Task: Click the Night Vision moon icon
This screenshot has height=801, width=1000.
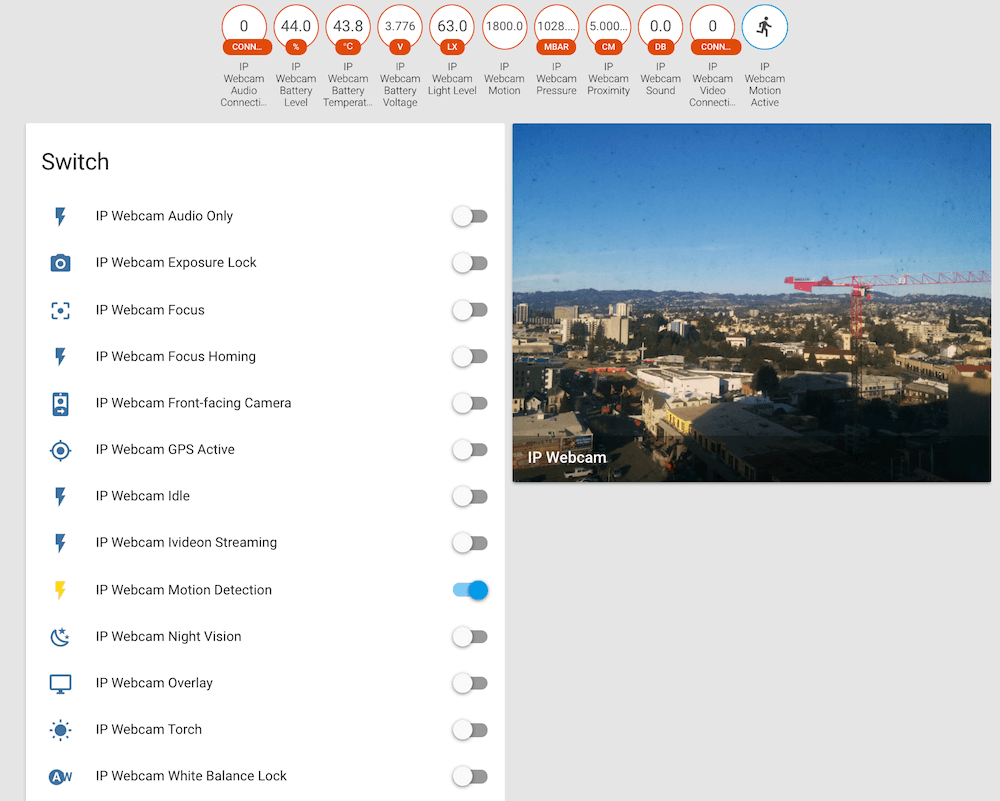Action: coord(61,637)
